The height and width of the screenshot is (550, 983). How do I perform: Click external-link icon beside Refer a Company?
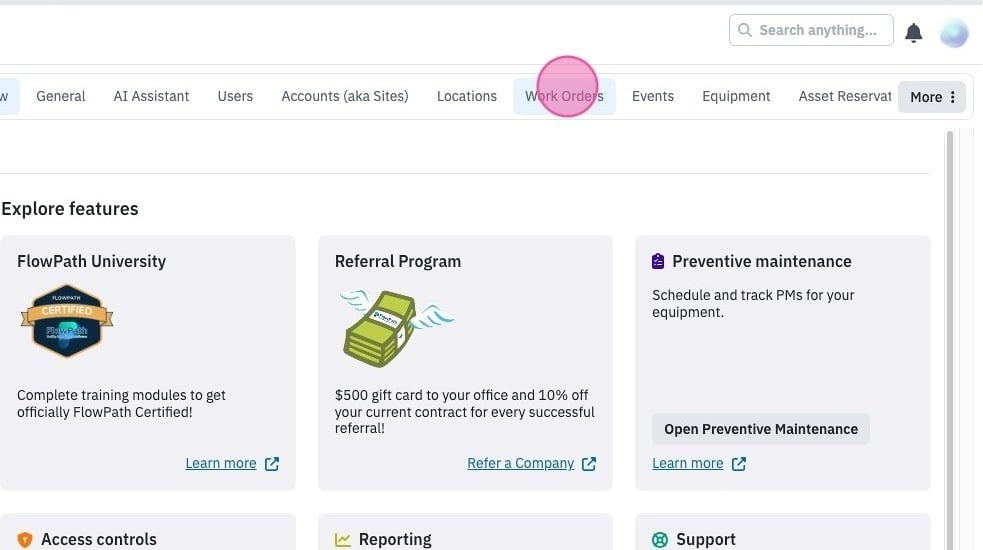tap(589, 463)
